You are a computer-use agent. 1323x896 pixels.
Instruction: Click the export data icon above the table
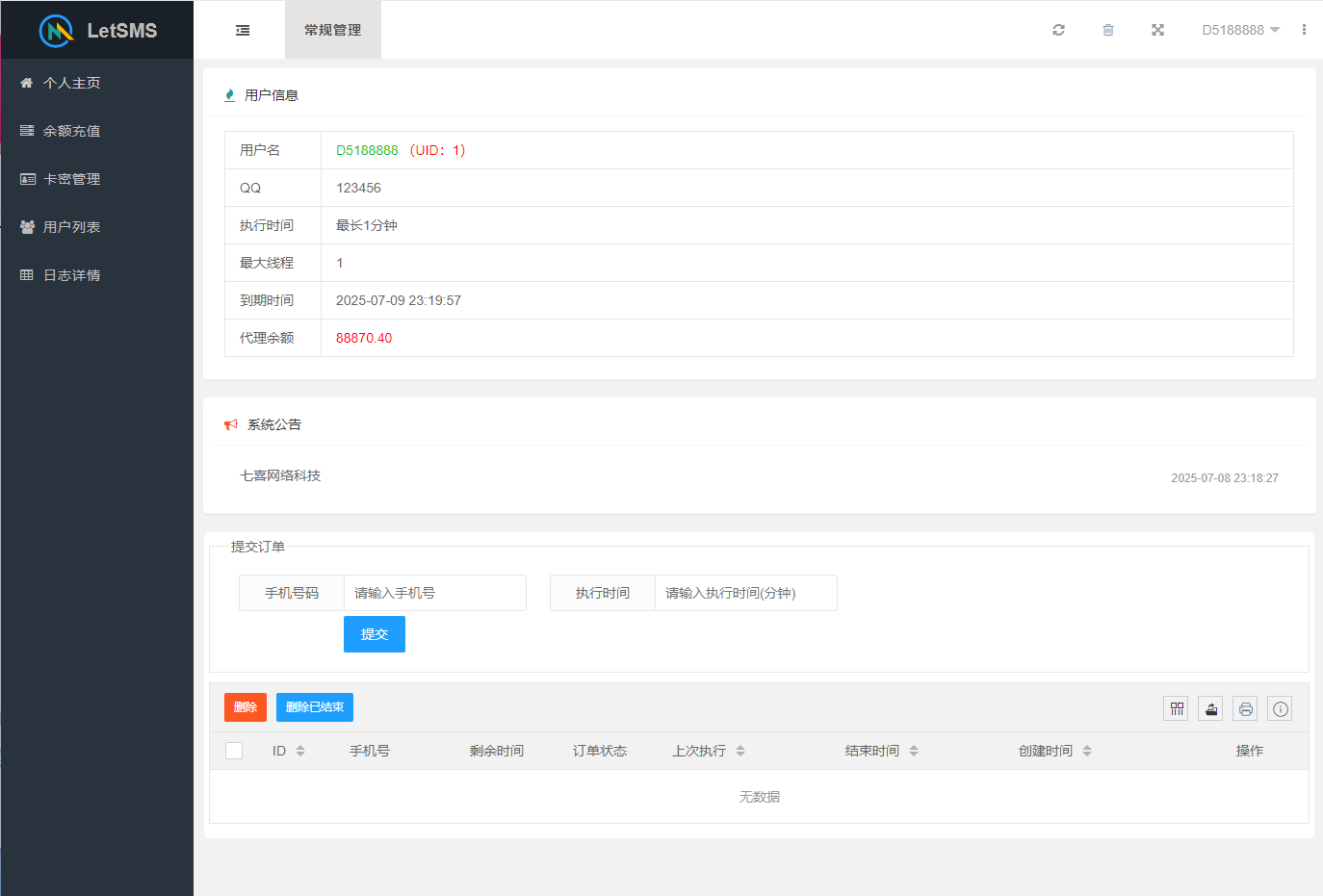[x=1210, y=708]
